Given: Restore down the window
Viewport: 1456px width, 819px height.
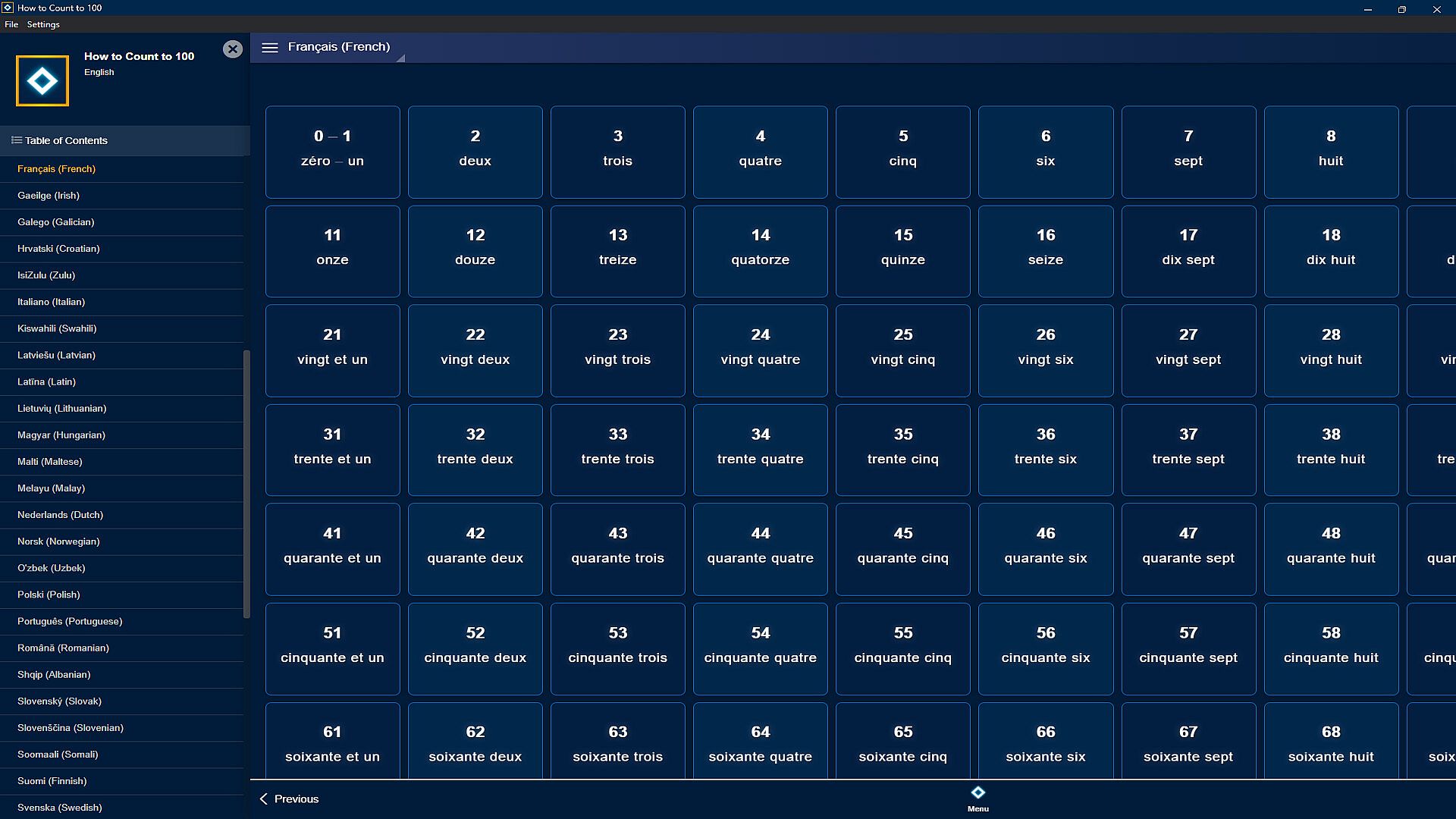Looking at the screenshot, I should pos(1401,9).
